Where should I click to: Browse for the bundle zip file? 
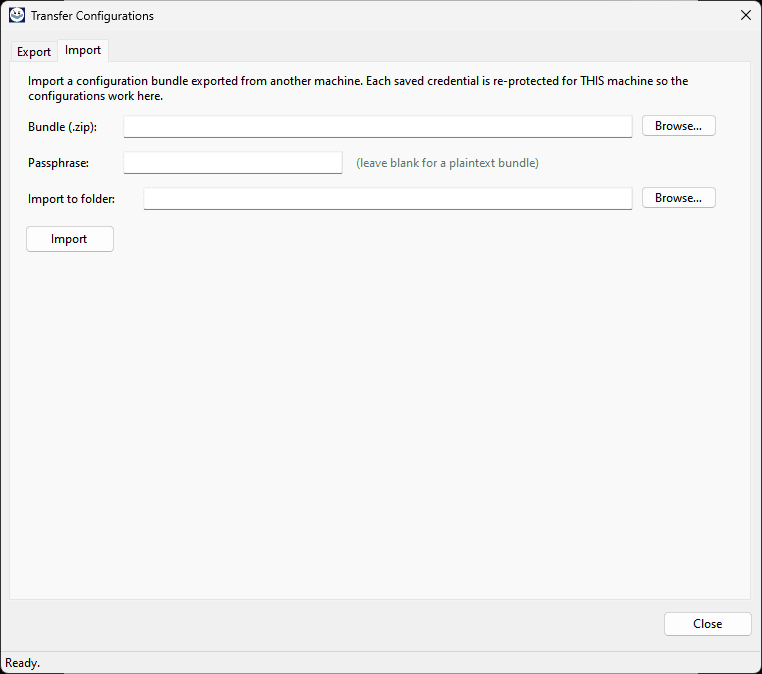click(678, 126)
